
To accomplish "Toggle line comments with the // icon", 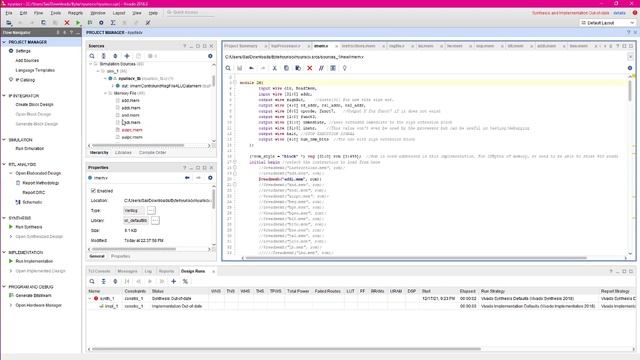I will click(321, 68).
